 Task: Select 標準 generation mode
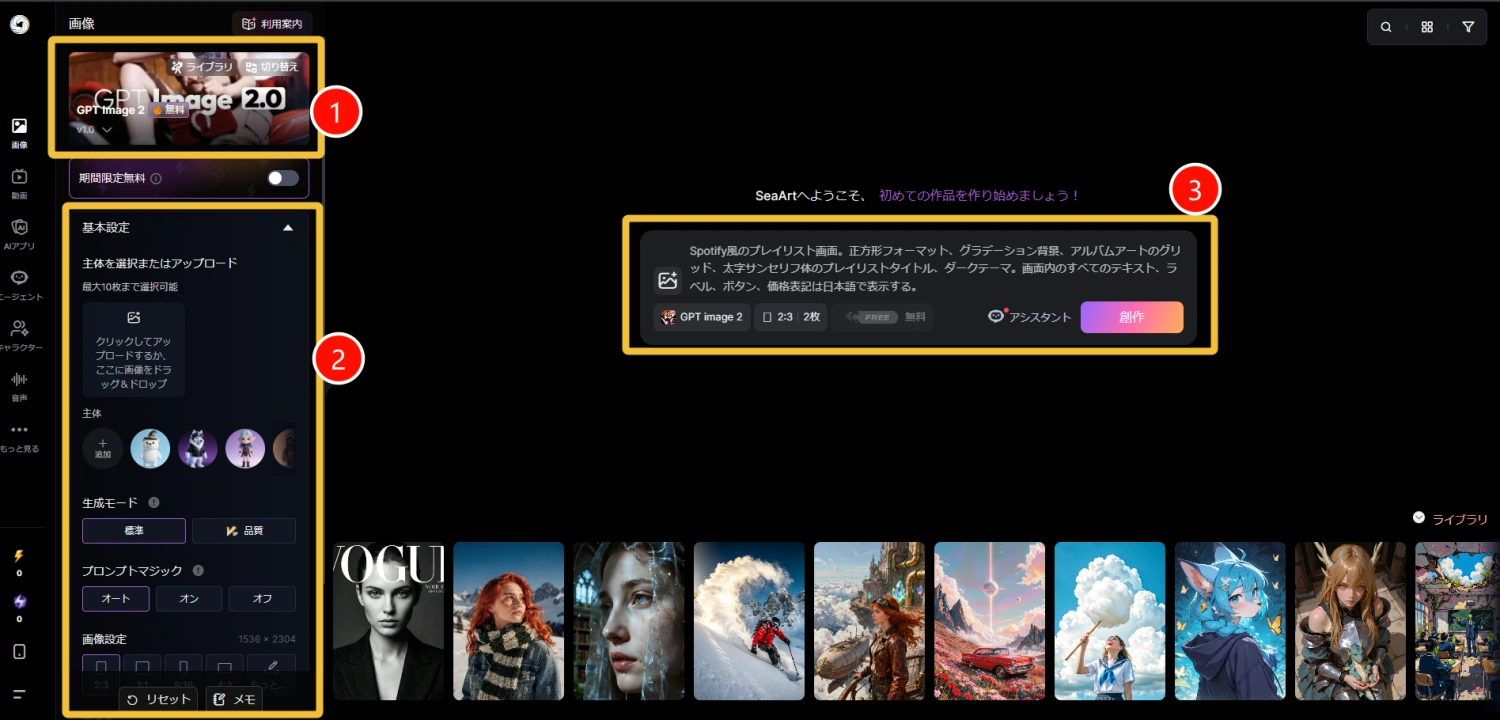134,531
